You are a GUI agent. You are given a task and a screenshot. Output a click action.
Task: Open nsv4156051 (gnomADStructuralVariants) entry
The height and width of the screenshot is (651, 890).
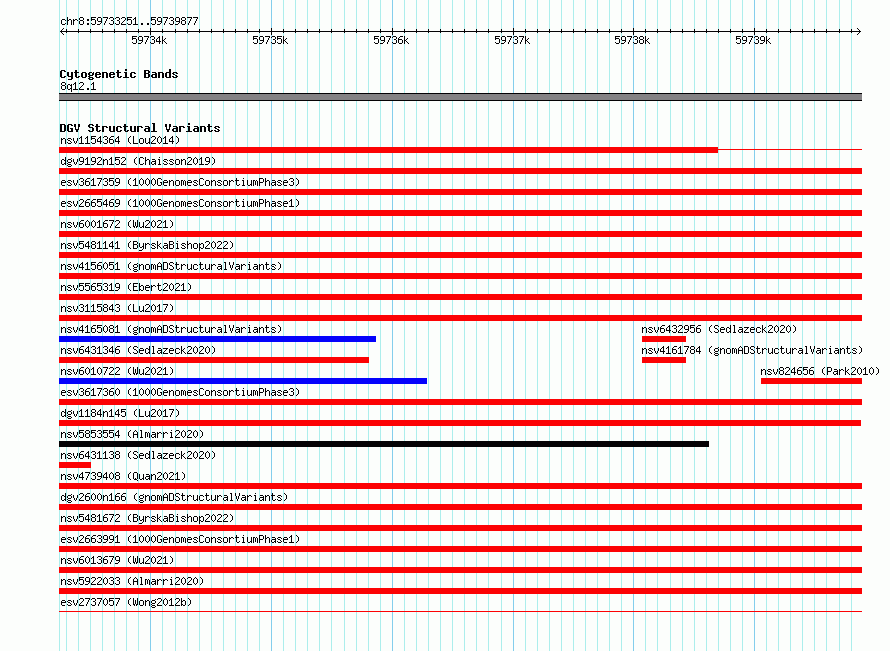(x=171, y=266)
